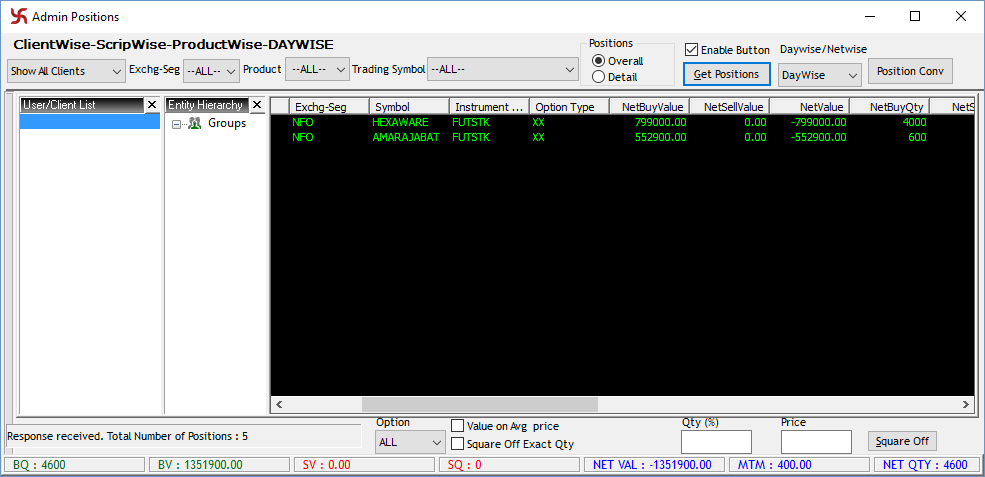The image size is (985, 477).
Task: Click the NetBuyQty column header
Action: pyautogui.click(x=890, y=107)
